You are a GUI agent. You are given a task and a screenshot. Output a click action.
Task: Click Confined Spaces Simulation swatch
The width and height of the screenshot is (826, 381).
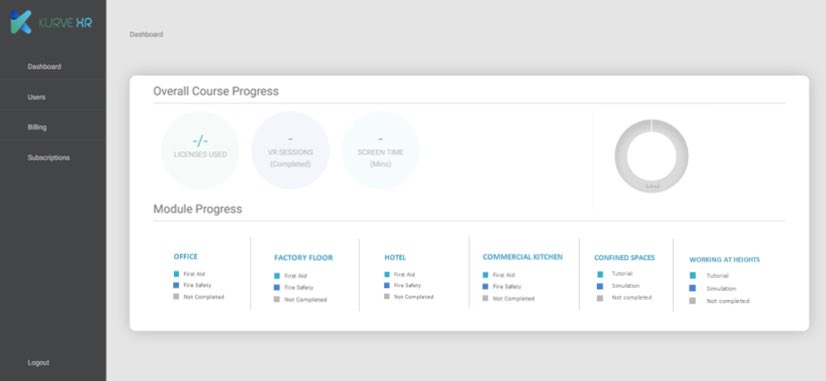(x=600, y=286)
